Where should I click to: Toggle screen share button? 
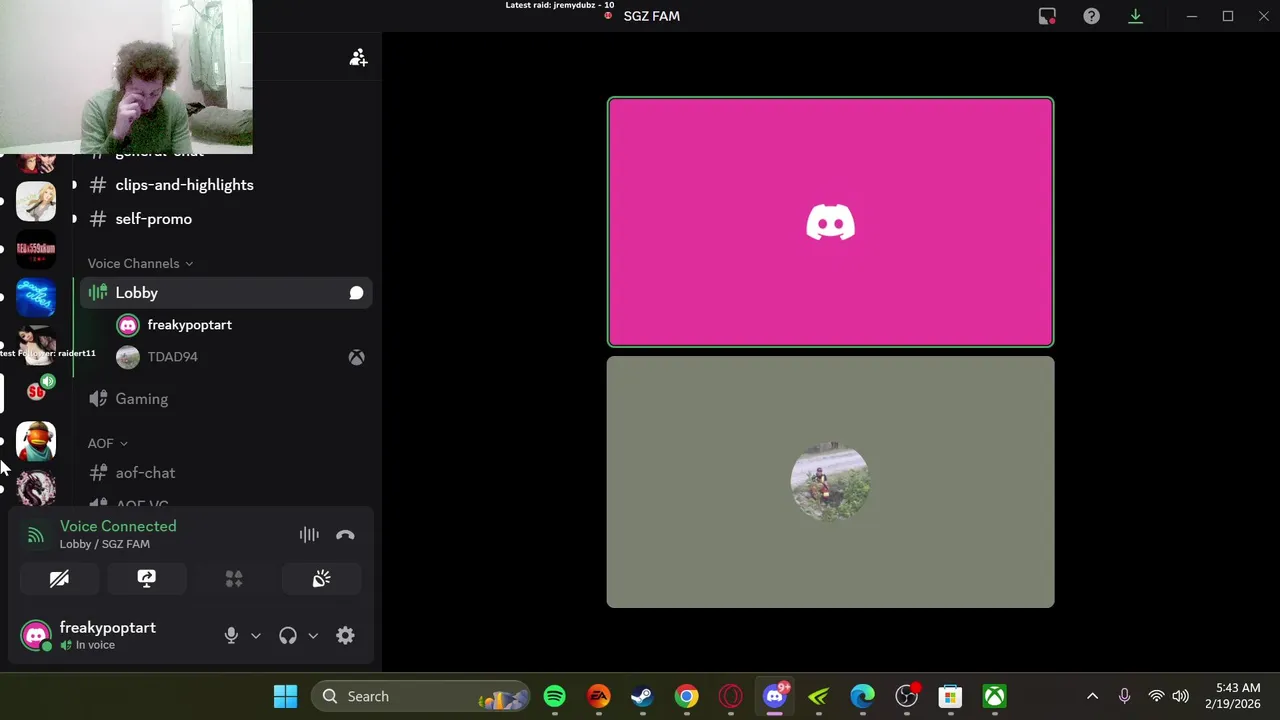(146, 579)
